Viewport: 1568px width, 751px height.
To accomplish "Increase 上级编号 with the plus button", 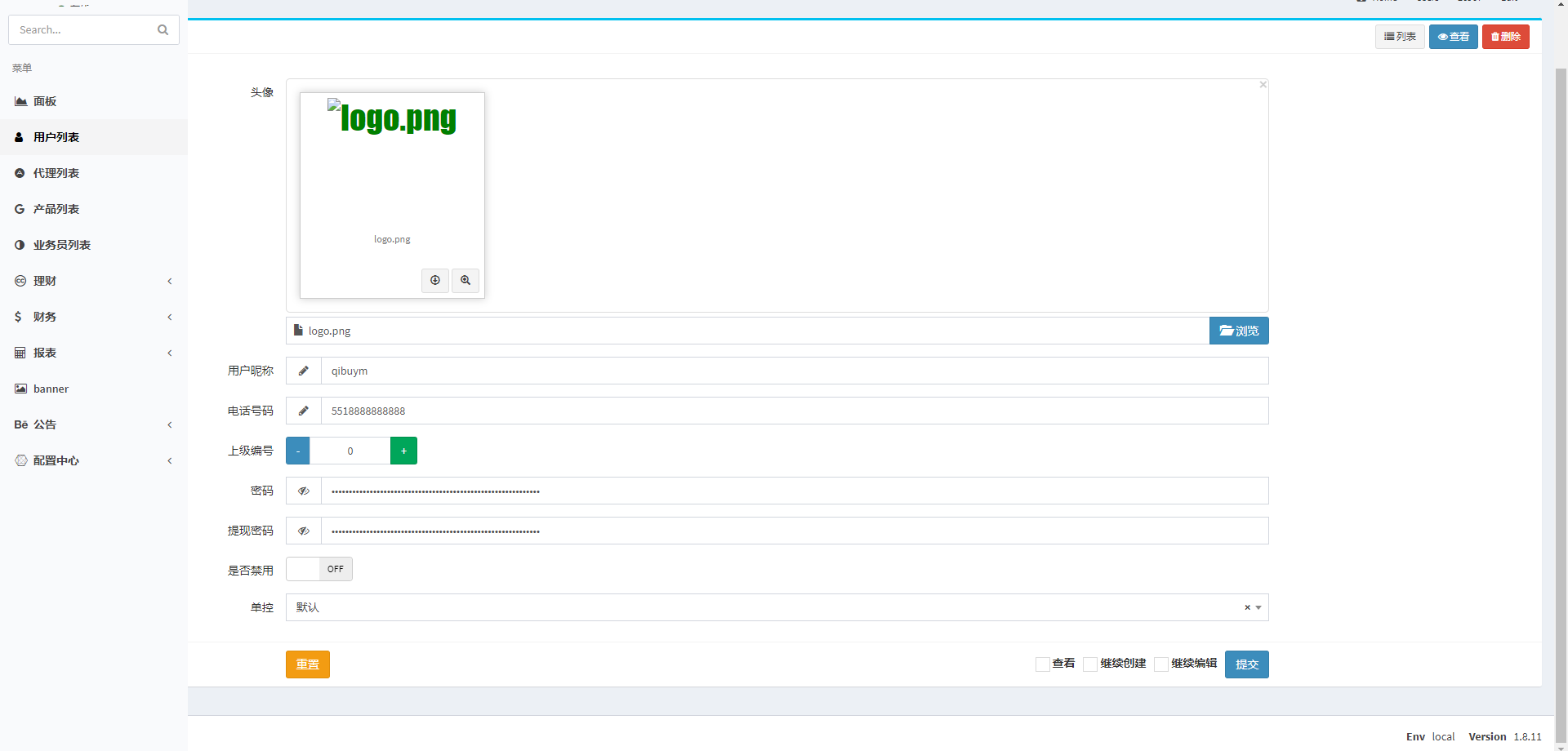I will pos(403,451).
